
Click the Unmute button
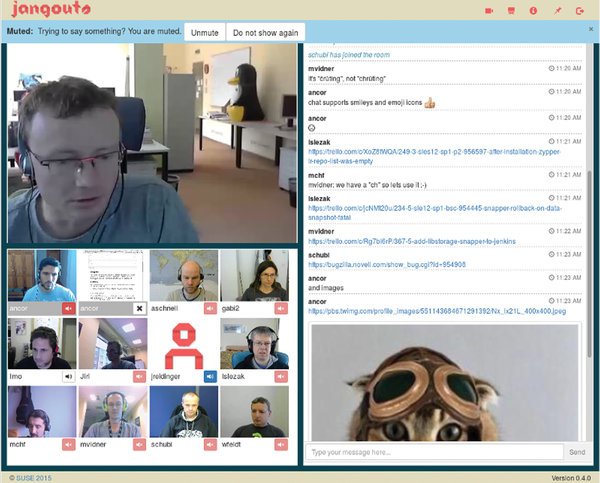(205, 33)
